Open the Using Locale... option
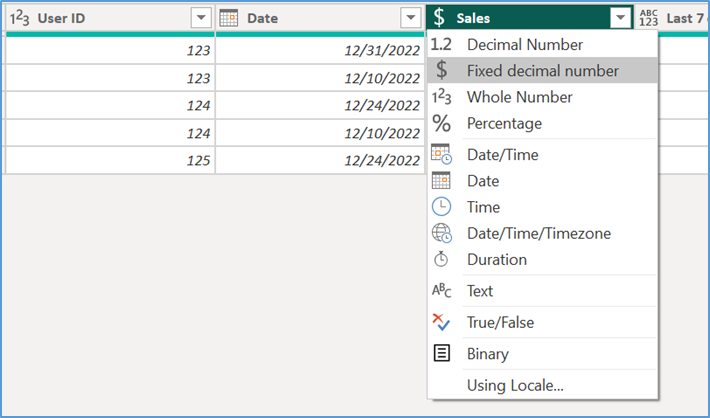 (542, 385)
